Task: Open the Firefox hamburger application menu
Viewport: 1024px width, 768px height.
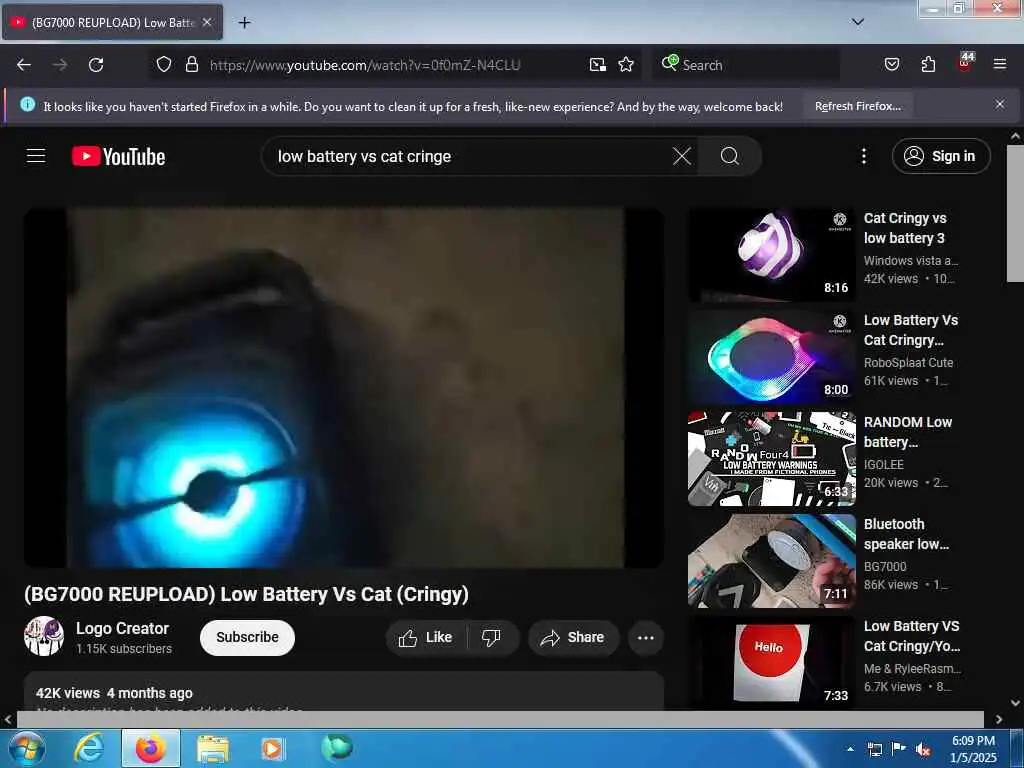Action: click(x=999, y=64)
